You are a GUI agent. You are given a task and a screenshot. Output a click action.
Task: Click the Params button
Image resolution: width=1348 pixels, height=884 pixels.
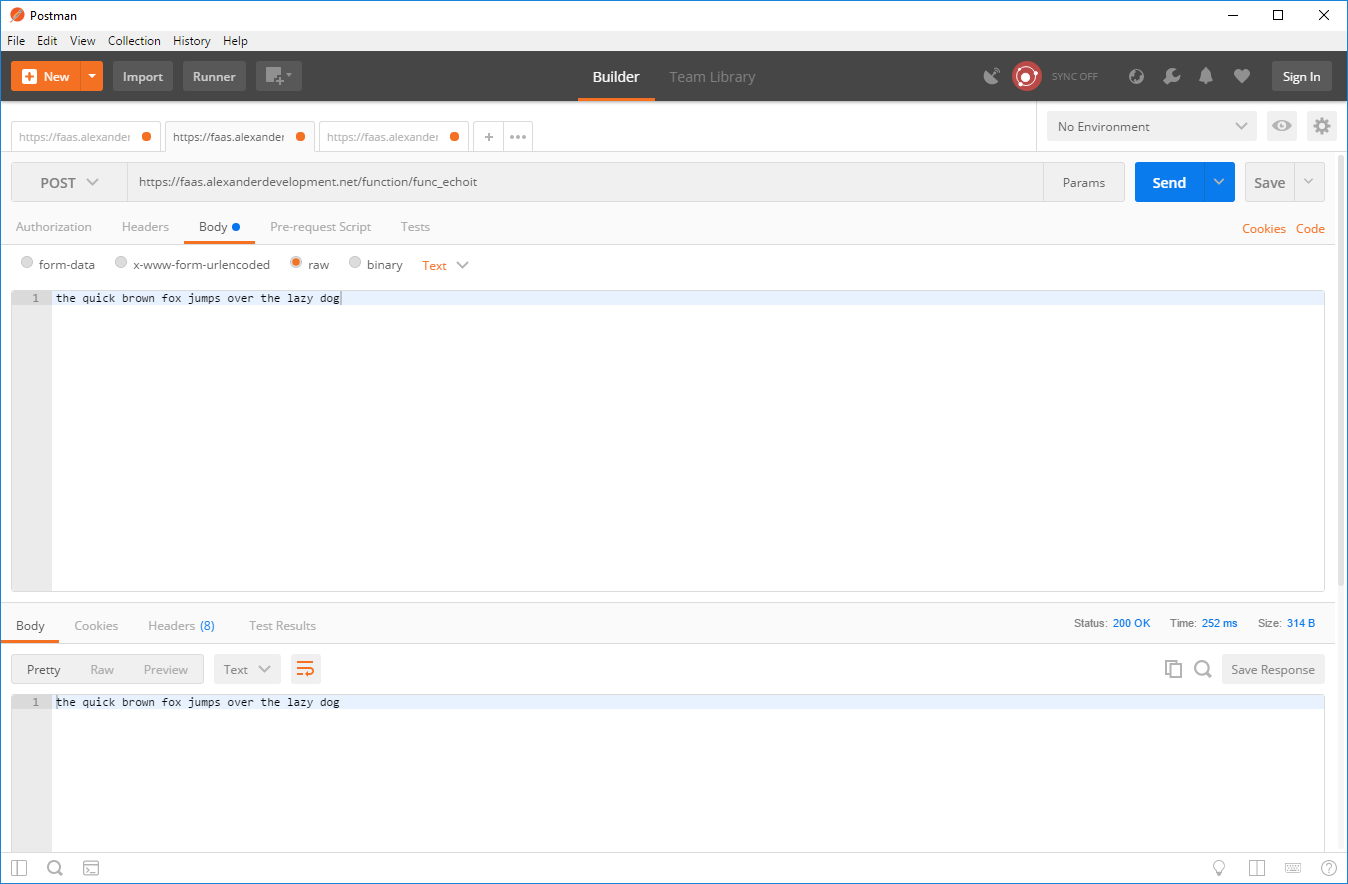(1084, 183)
